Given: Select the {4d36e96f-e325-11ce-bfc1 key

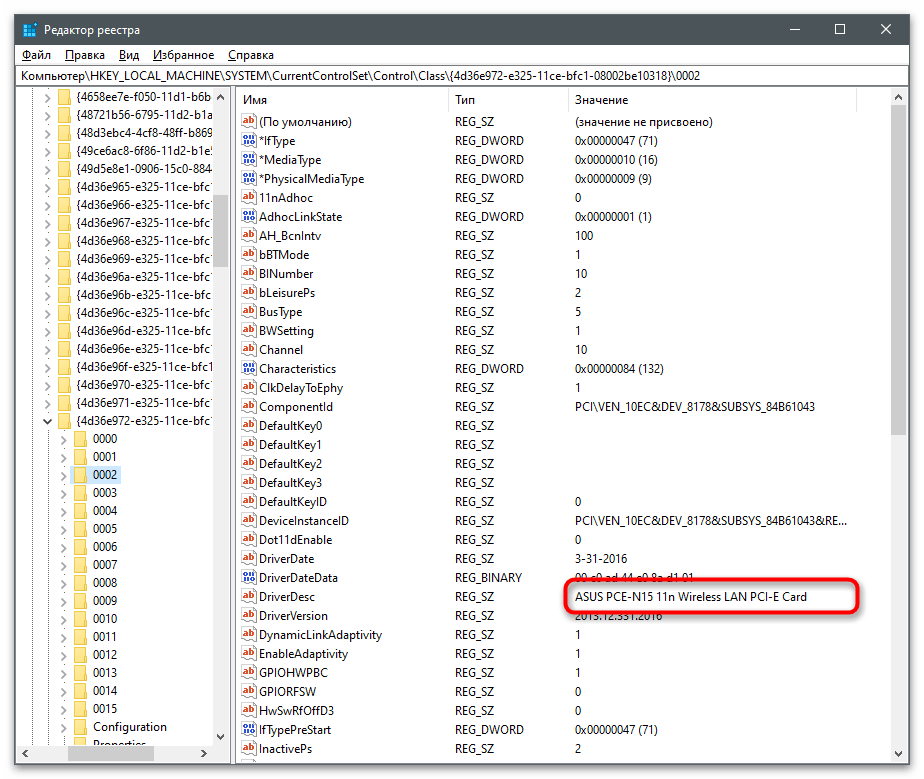Looking at the screenshot, I should [x=144, y=367].
